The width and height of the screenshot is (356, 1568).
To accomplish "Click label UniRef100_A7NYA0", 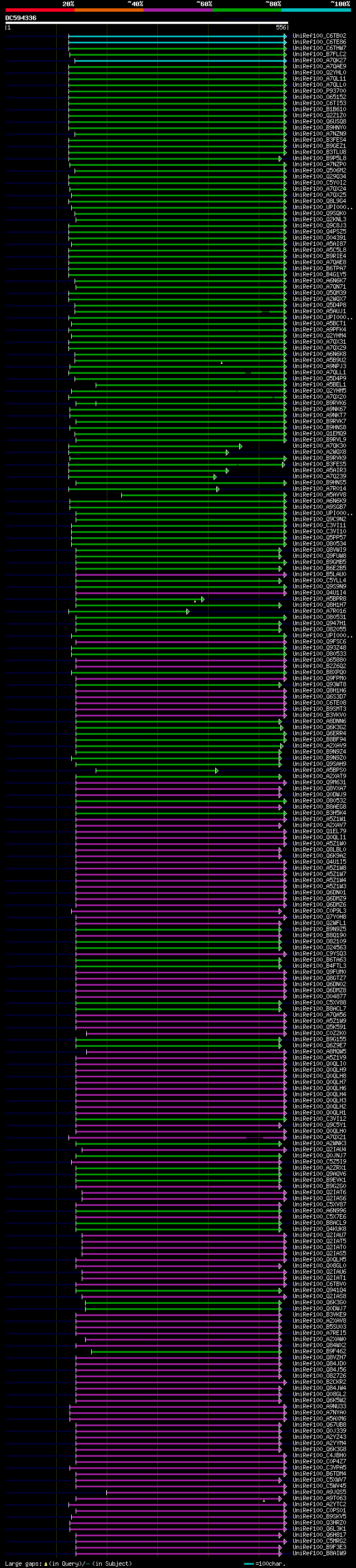I will (319, 1413).
